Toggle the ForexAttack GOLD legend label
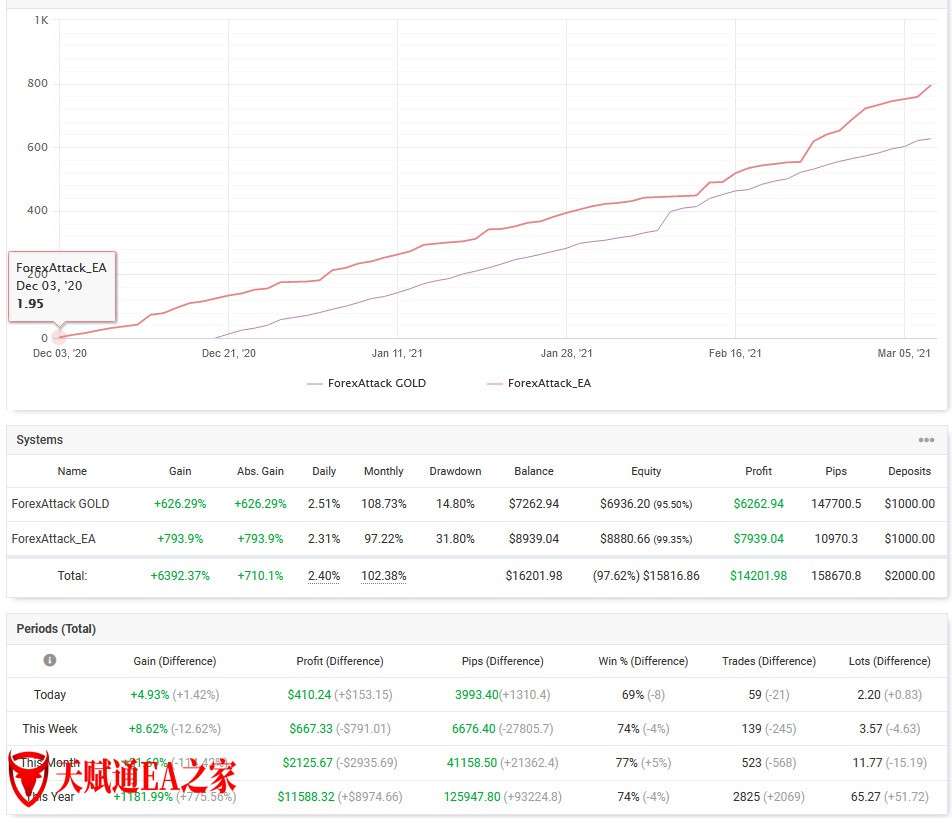The width and height of the screenshot is (952, 818). (x=376, y=383)
